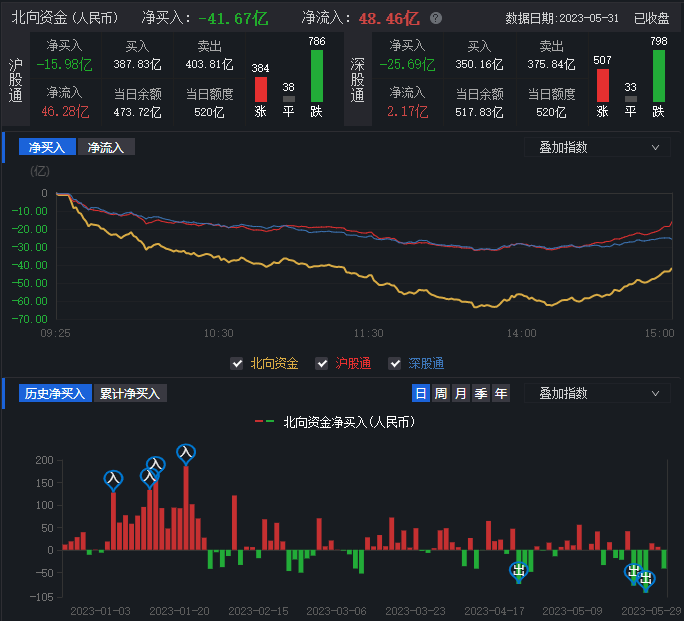This screenshot has width=684, height=621.
Task: Select the 日 daily period button
Action: [421, 394]
